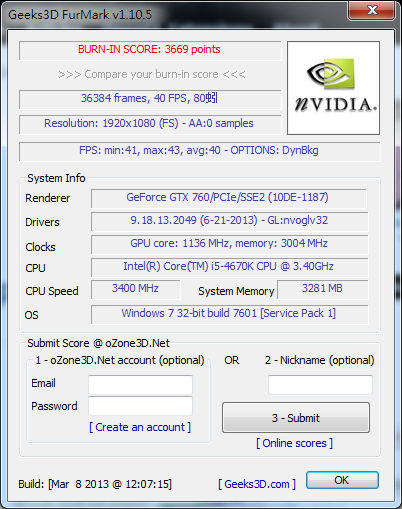Image resolution: width=402 pixels, height=509 pixels.
Task: Click the NVIDIA logo image
Action: click(333, 88)
